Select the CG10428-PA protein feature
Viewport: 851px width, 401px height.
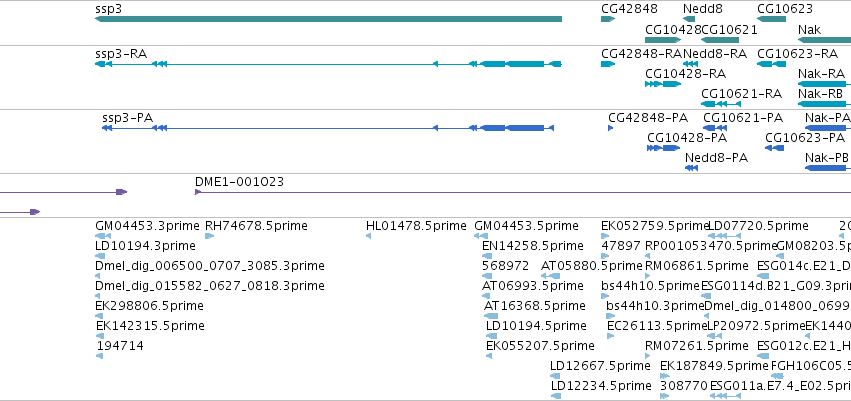pos(663,148)
